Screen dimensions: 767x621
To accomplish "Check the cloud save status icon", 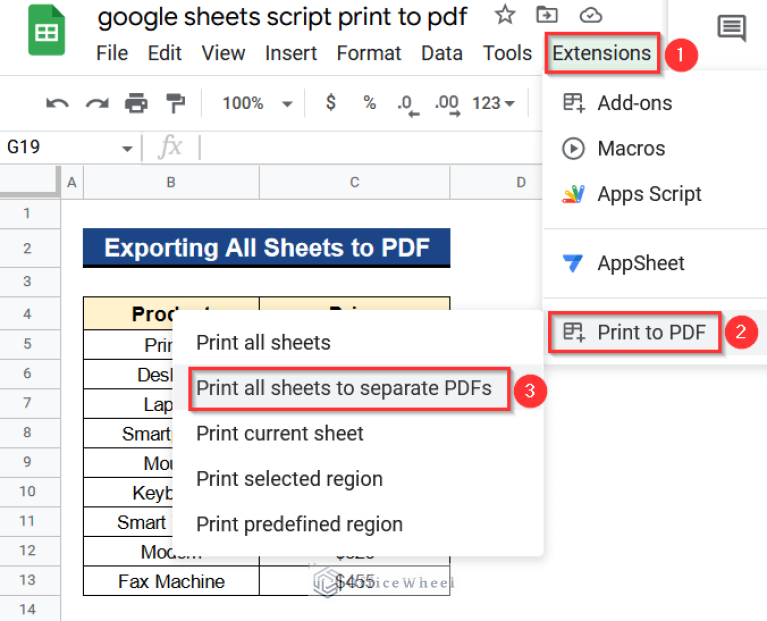I will [x=590, y=15].
